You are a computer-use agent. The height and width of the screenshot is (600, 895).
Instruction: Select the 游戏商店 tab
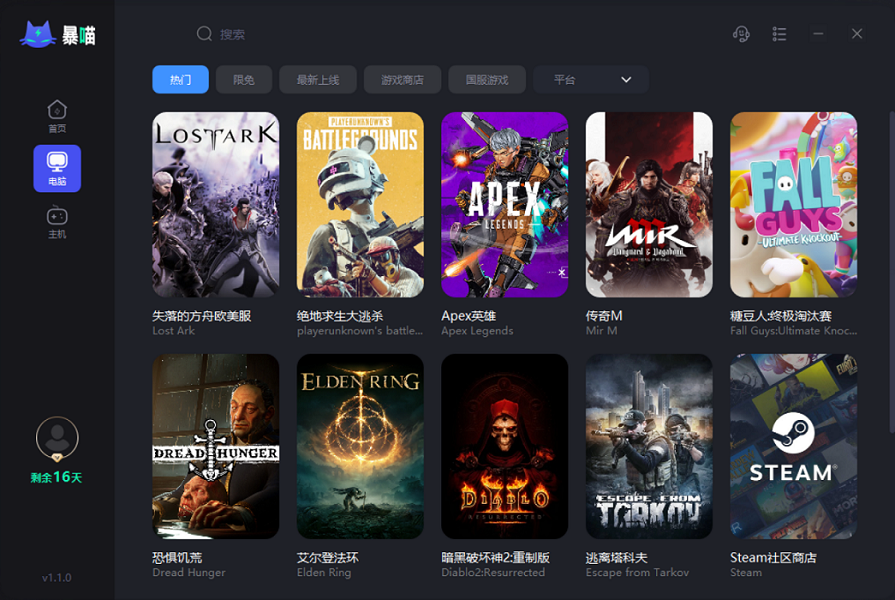[402, 79]
